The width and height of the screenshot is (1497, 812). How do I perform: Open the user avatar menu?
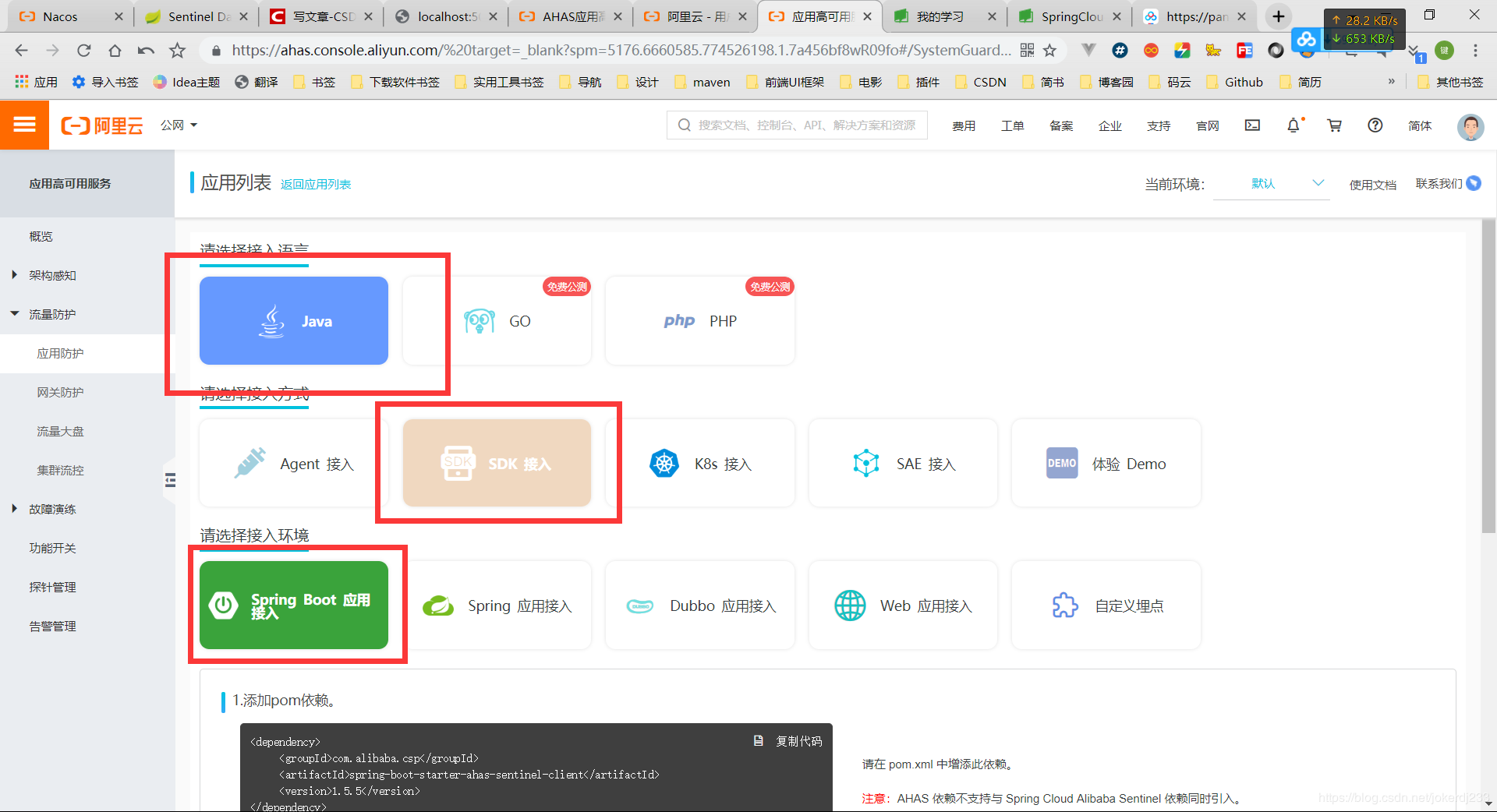point(1470,126)
